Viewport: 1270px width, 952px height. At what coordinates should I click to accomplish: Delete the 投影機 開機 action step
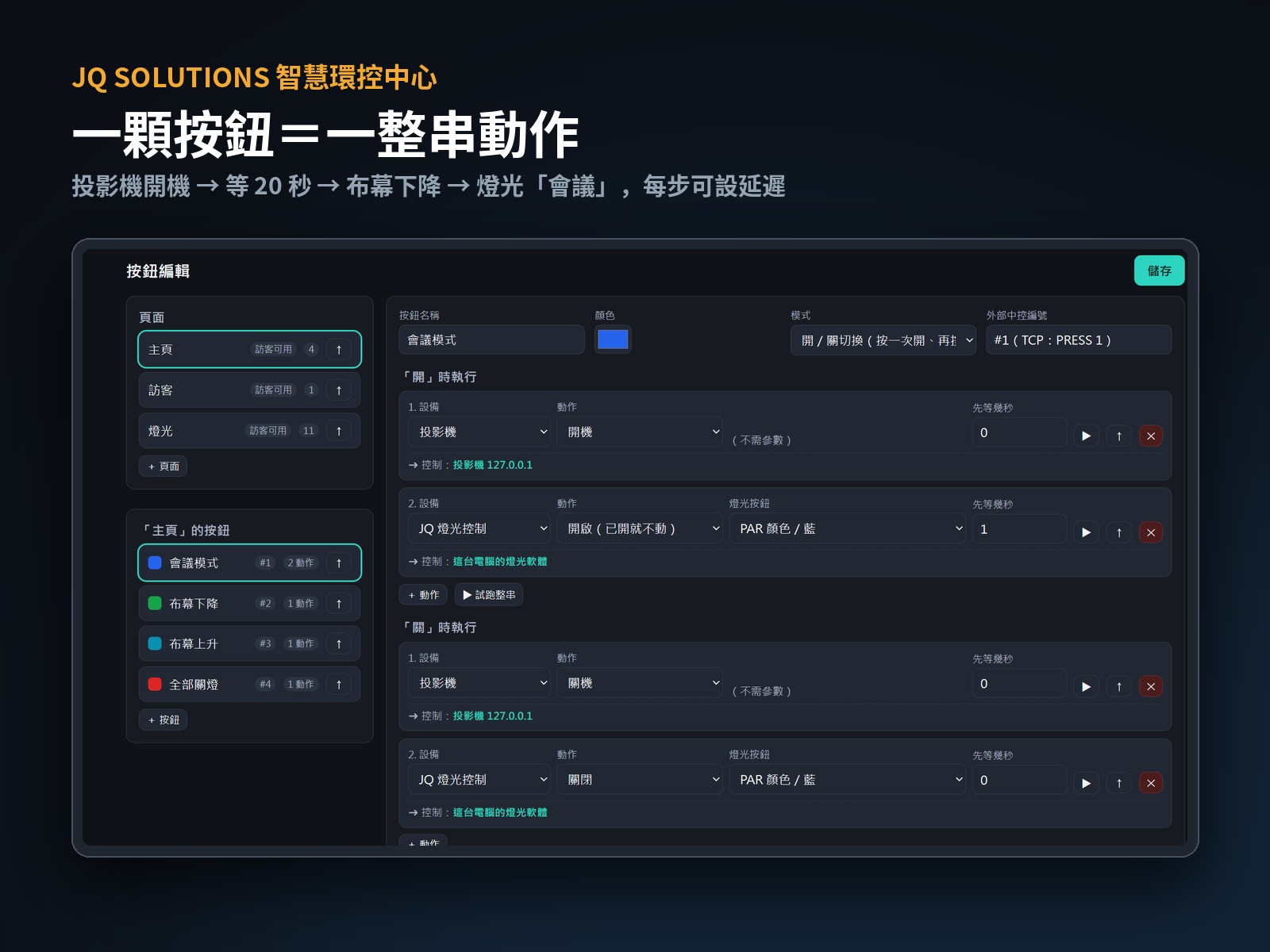click(x=1151, y=436)
